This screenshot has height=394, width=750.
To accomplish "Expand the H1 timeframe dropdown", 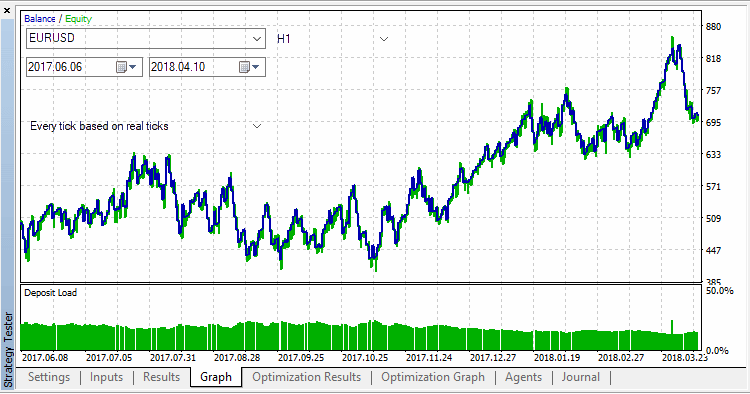I will (384, 39).
